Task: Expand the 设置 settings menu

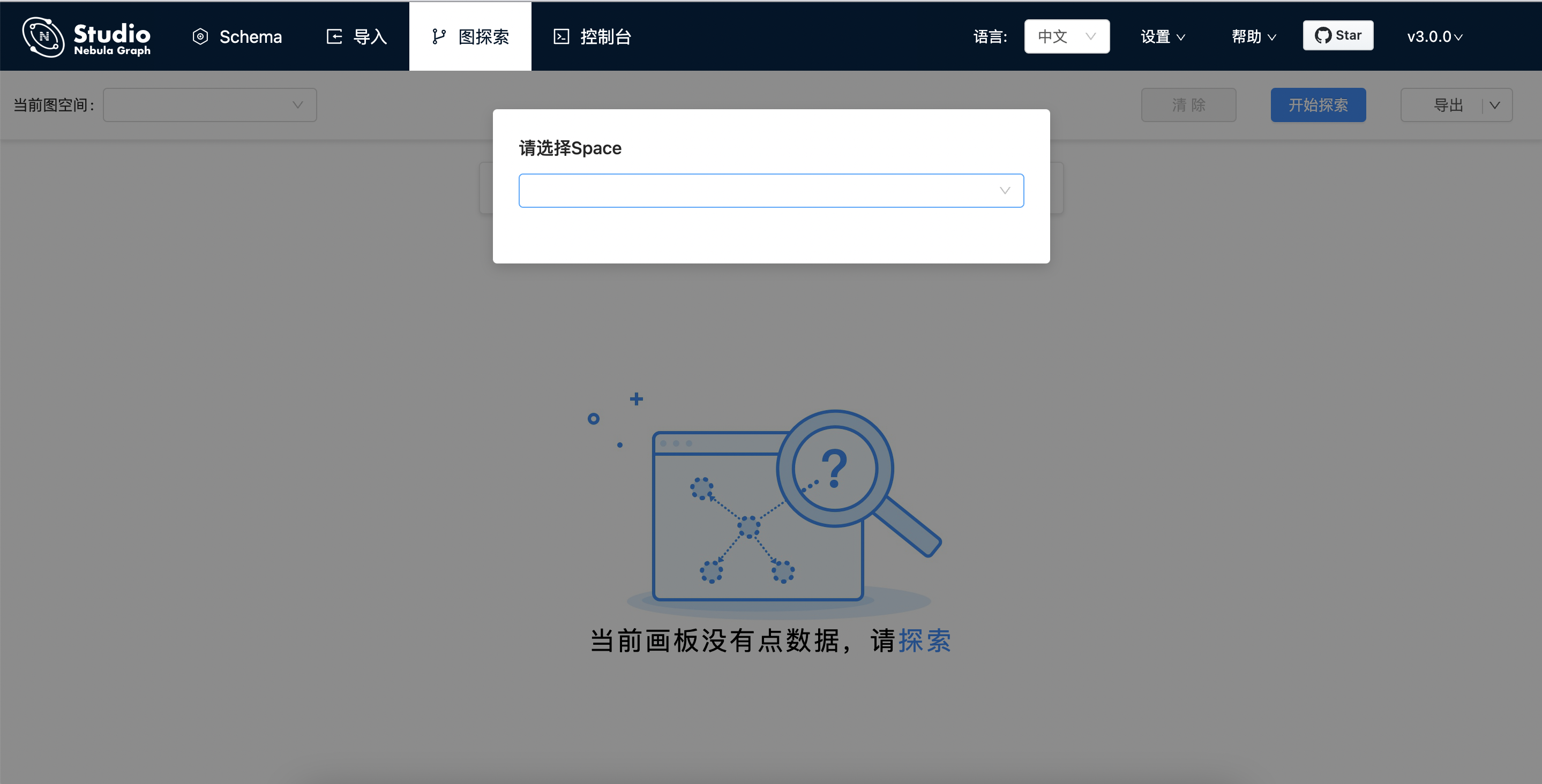Action: [1163, 36]
